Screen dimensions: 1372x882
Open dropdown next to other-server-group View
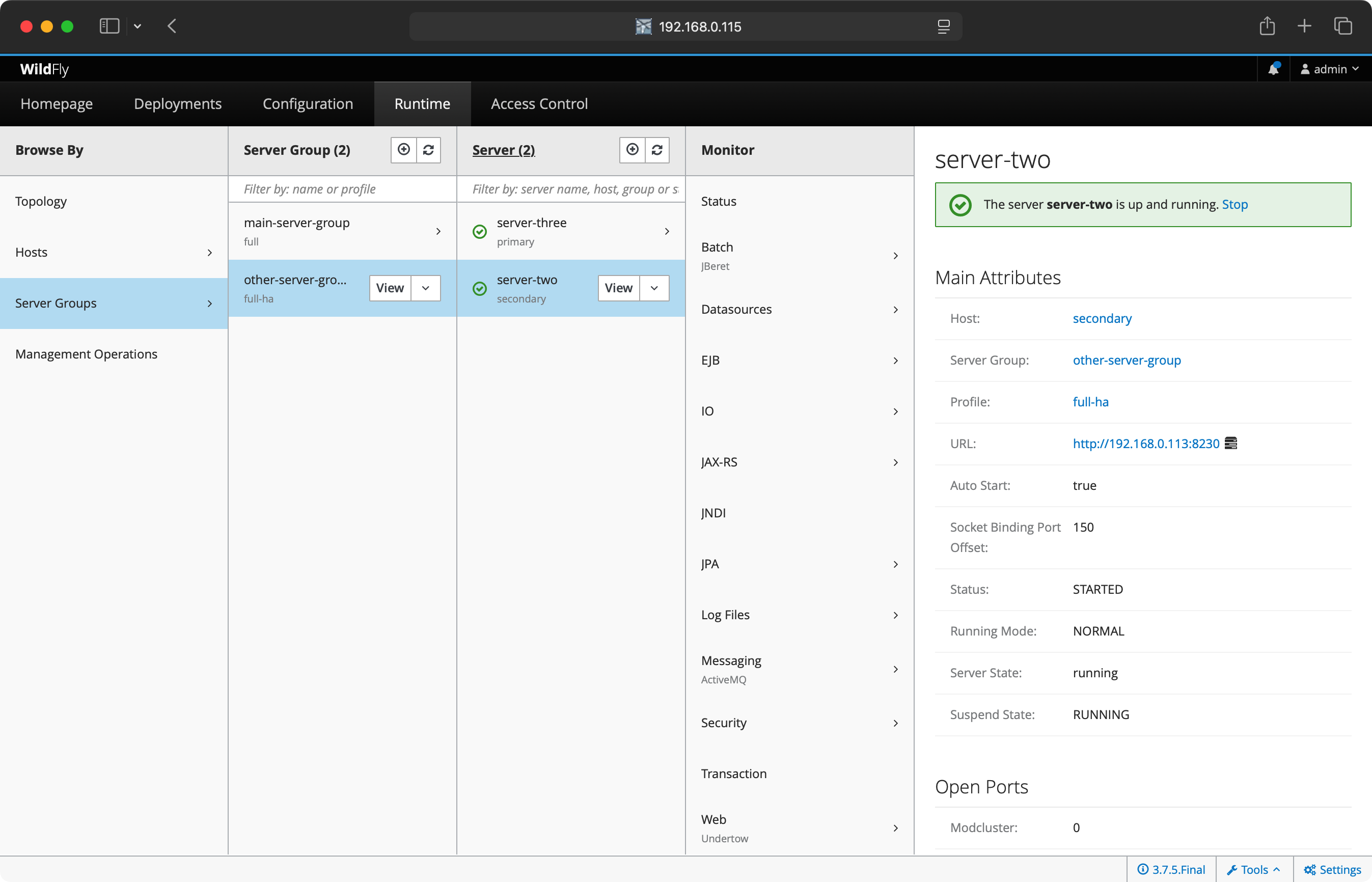[425, 288]
